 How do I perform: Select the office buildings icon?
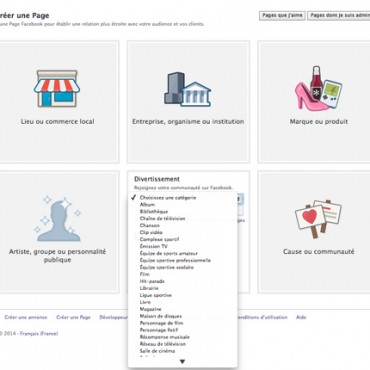[x=188, y=89]
